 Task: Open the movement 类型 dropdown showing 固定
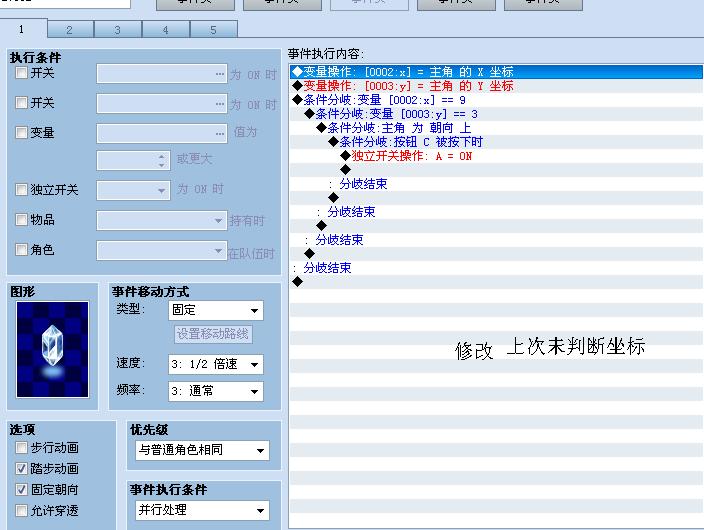[x=216, y=310]
